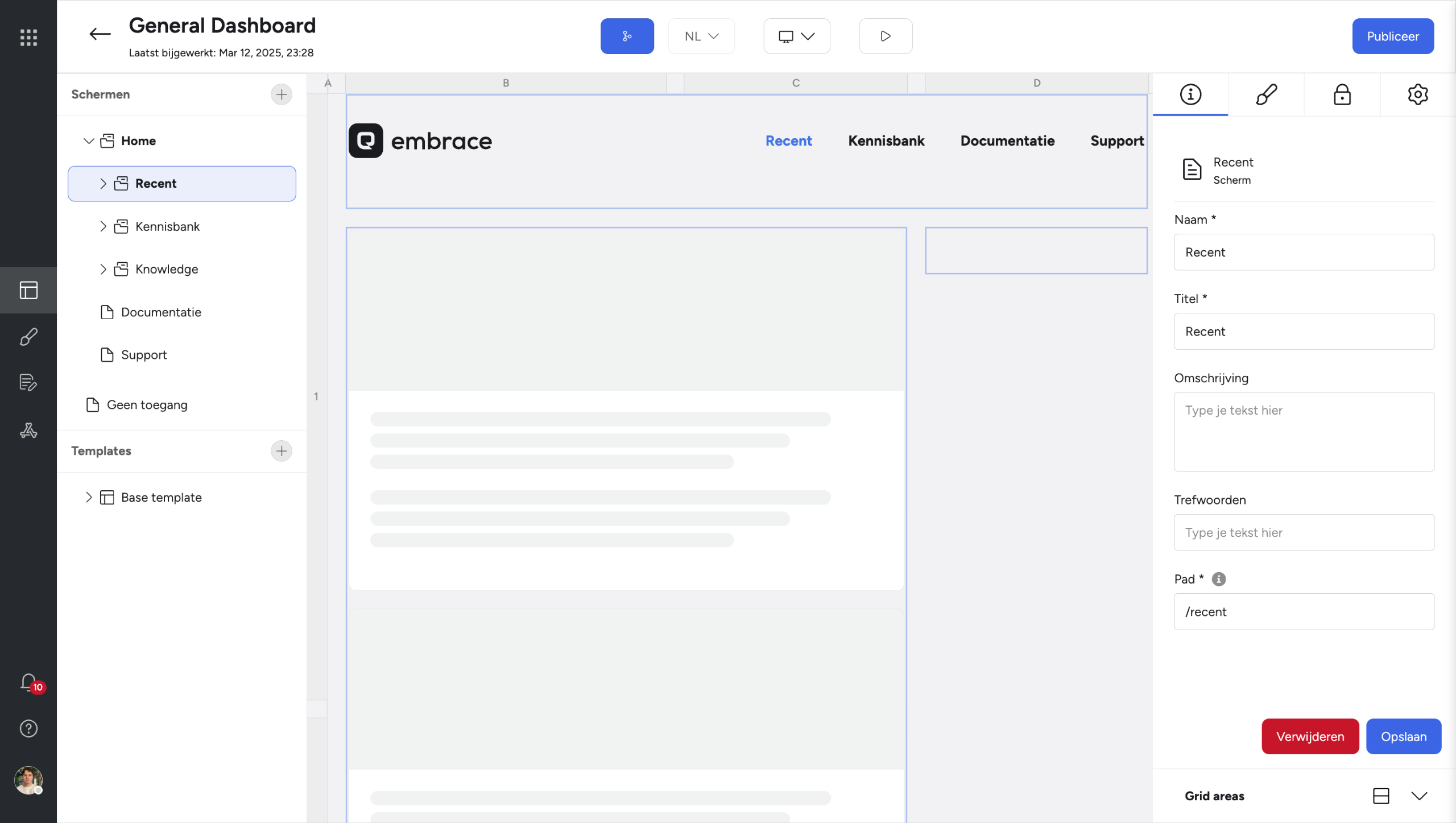Open the desktop device preview dropdown

(x=796, y=36)
